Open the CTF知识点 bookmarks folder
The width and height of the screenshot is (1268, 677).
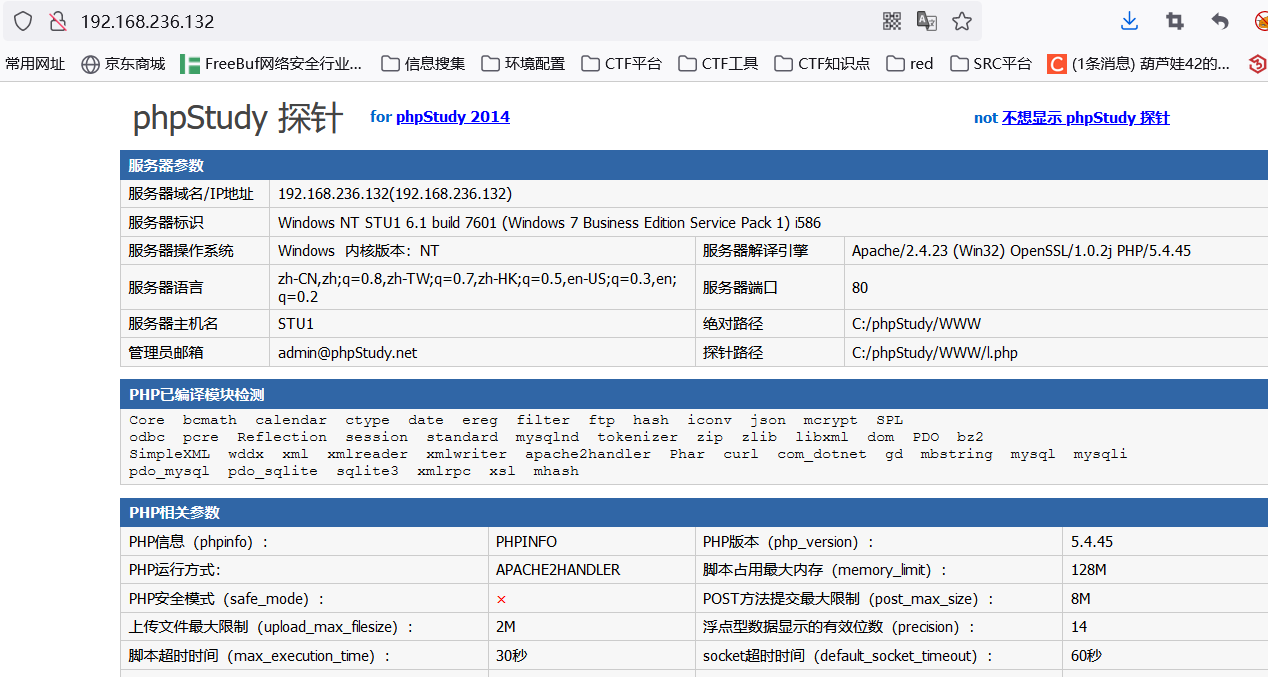coord(822,64)
